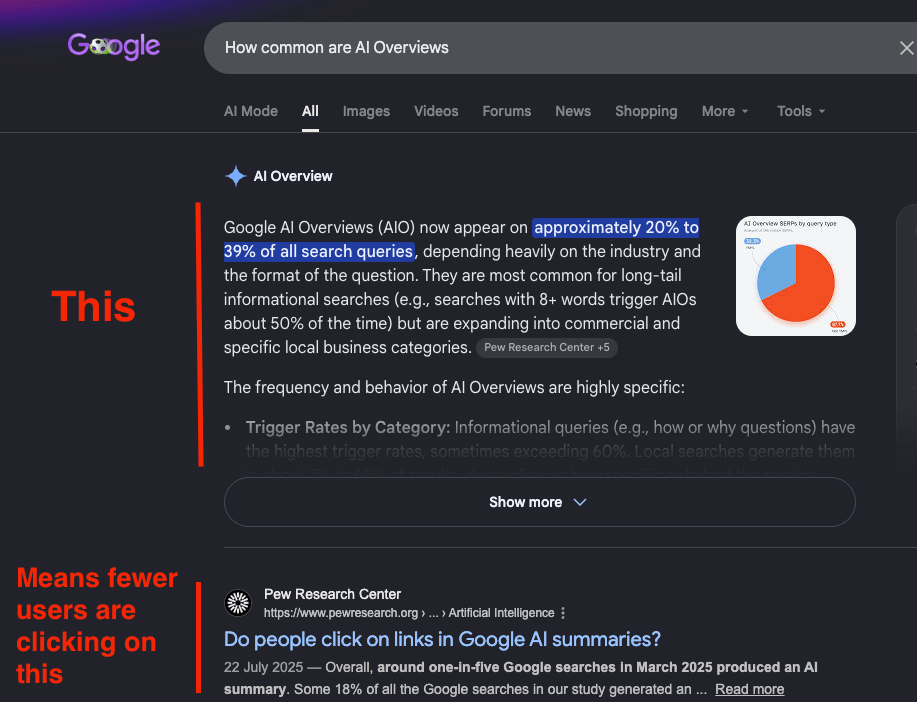This screenshot has height=702, width=917.
Task: Click the pewresearch.org URL breadcrumb
Action: tap(409, 613)
